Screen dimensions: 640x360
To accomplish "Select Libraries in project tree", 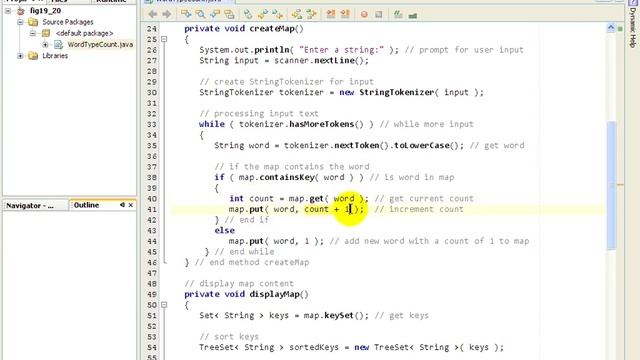I will click(x=55, y=56).
